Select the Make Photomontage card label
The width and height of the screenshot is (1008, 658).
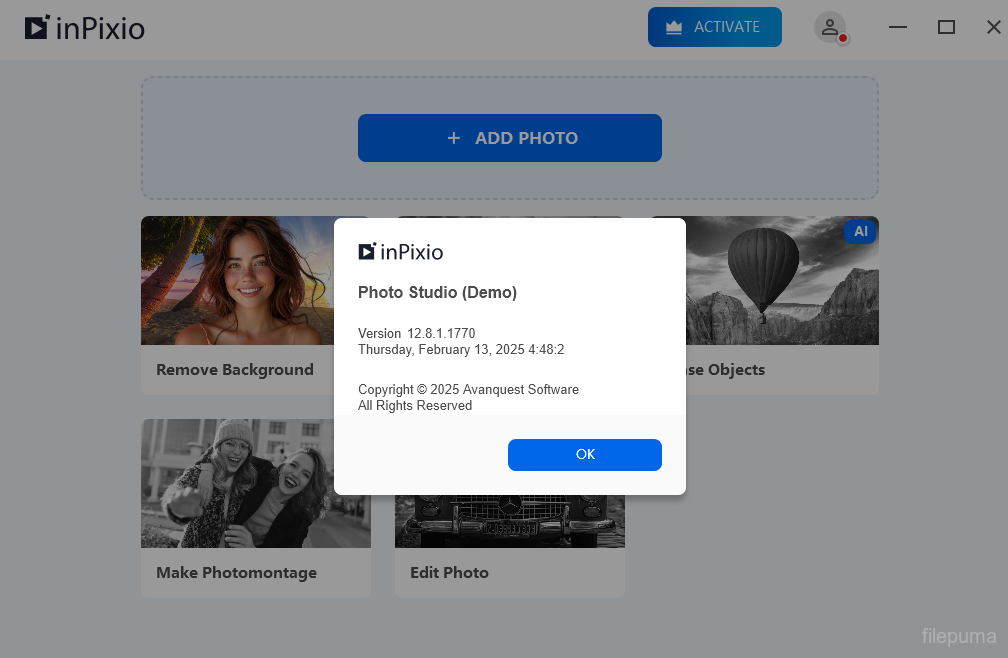click(x=236, y=573)
